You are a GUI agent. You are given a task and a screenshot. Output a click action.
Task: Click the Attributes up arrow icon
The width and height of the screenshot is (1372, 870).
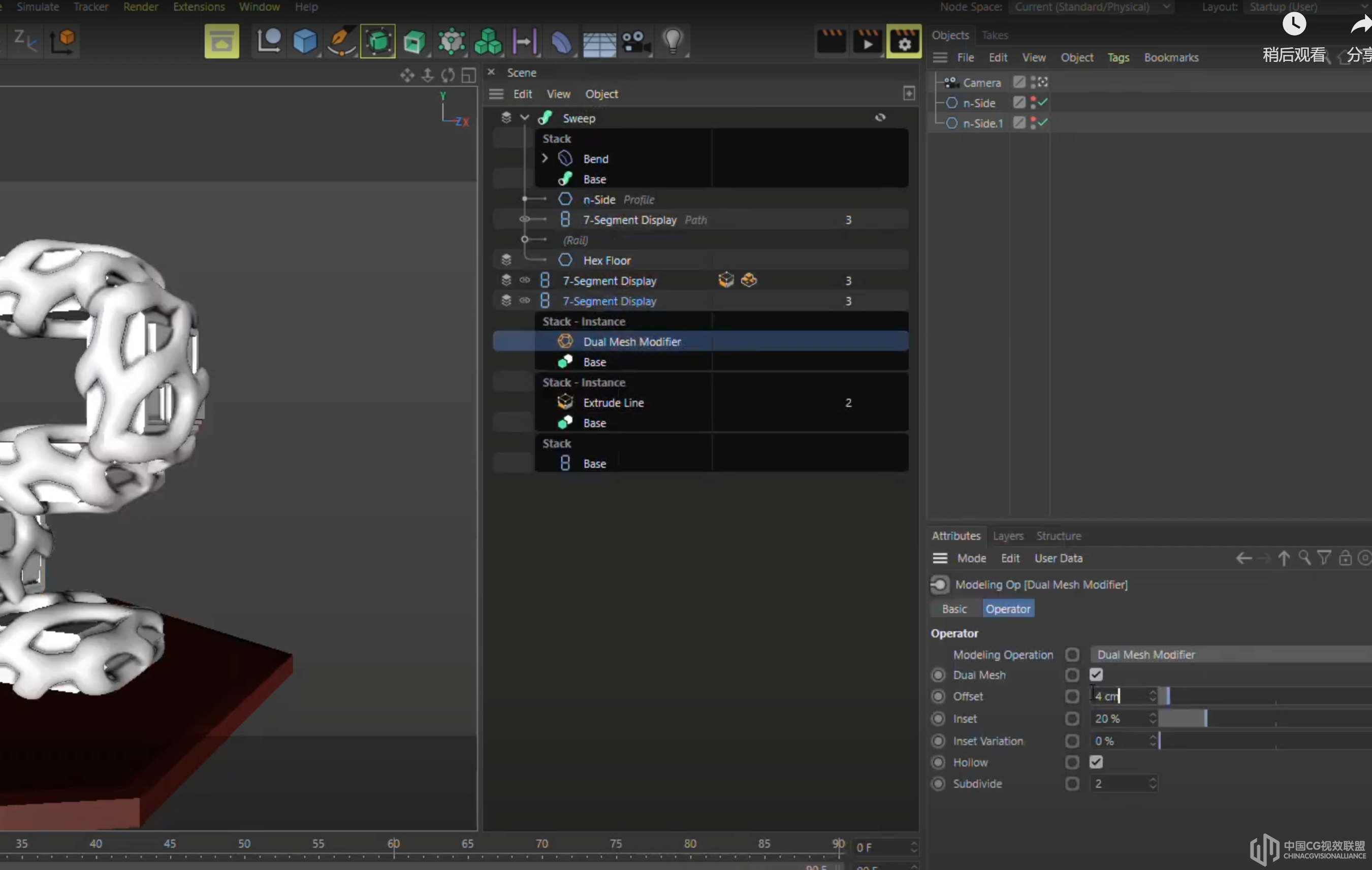[1284, 558]
